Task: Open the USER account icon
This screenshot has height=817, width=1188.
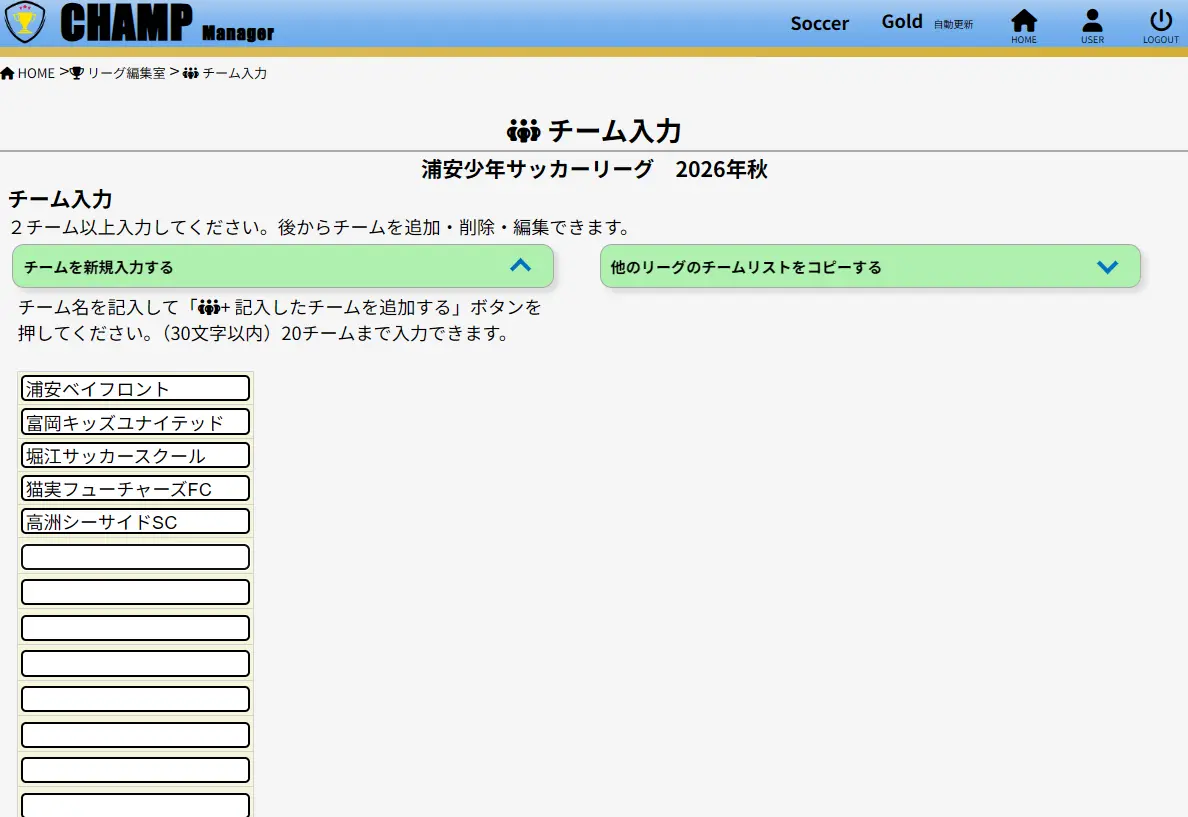Action: 1092,27
